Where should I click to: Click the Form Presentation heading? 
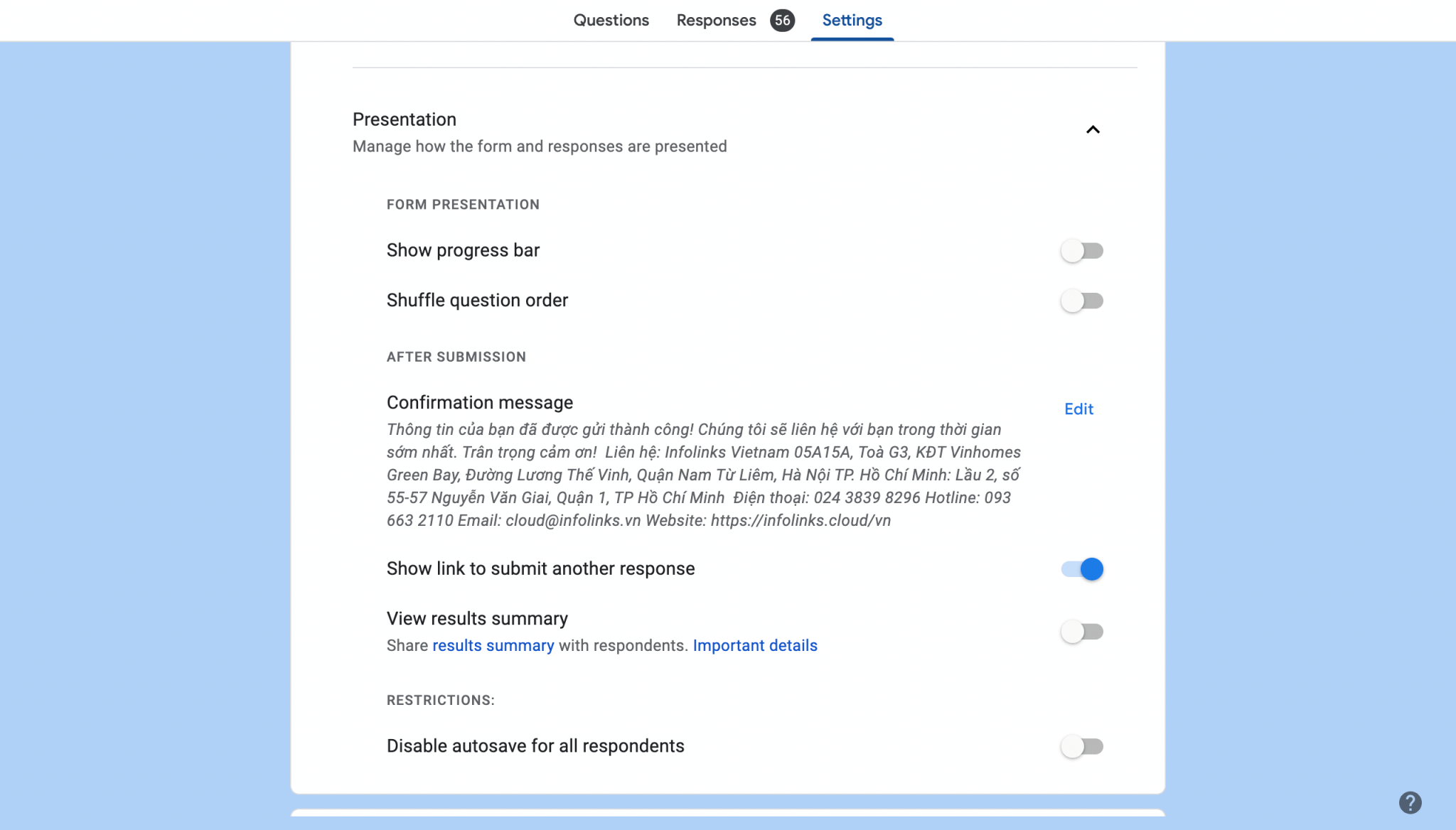(463, 204)
